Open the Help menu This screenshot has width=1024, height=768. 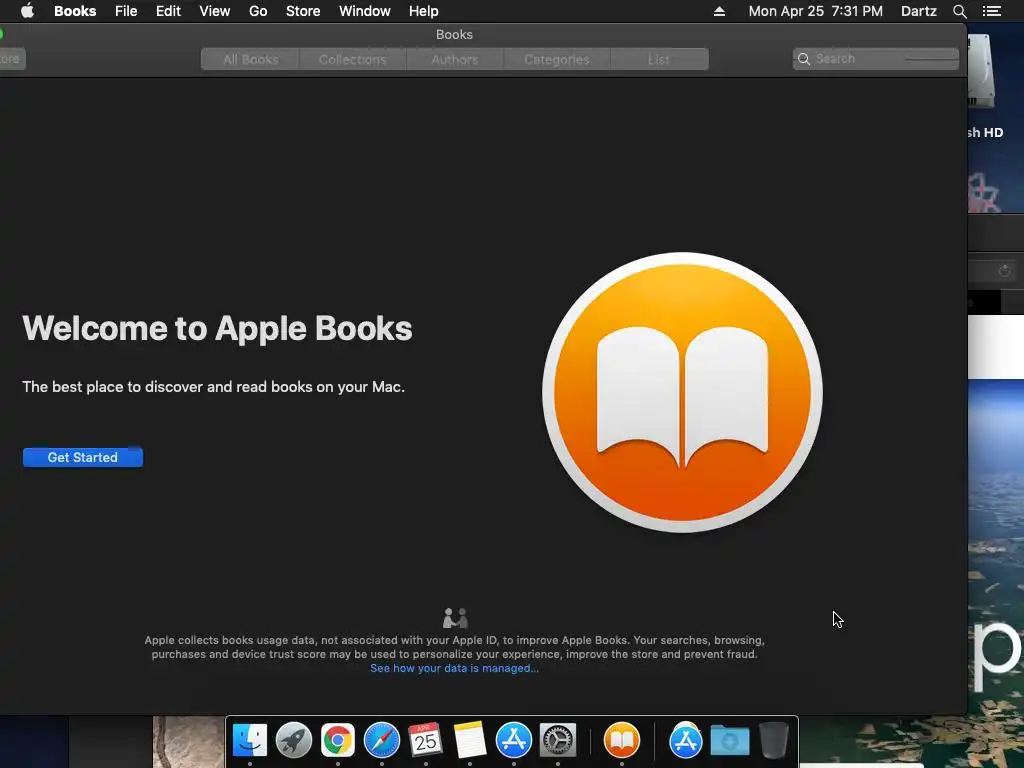point(423,11)
